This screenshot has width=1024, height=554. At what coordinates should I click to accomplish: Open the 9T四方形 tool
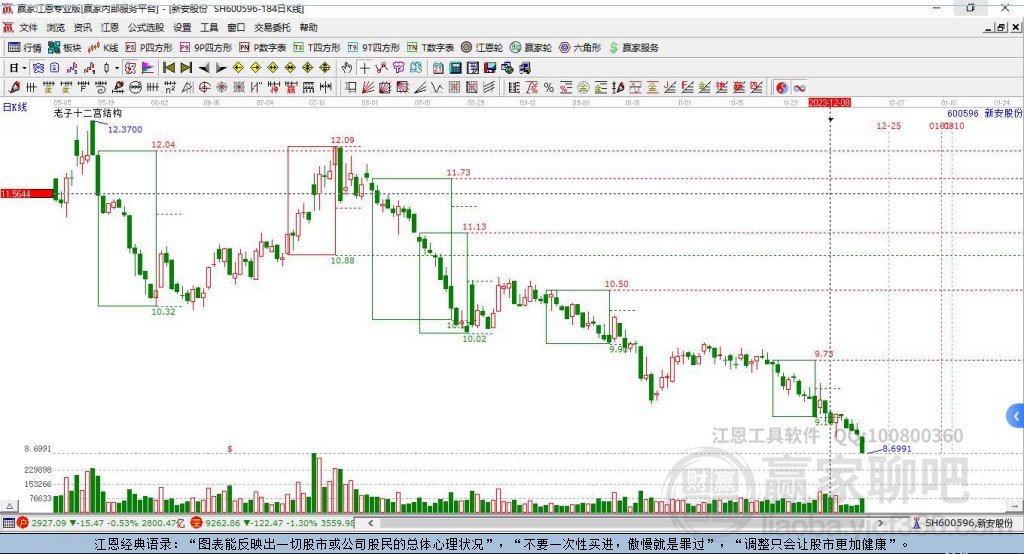(374, 48)
